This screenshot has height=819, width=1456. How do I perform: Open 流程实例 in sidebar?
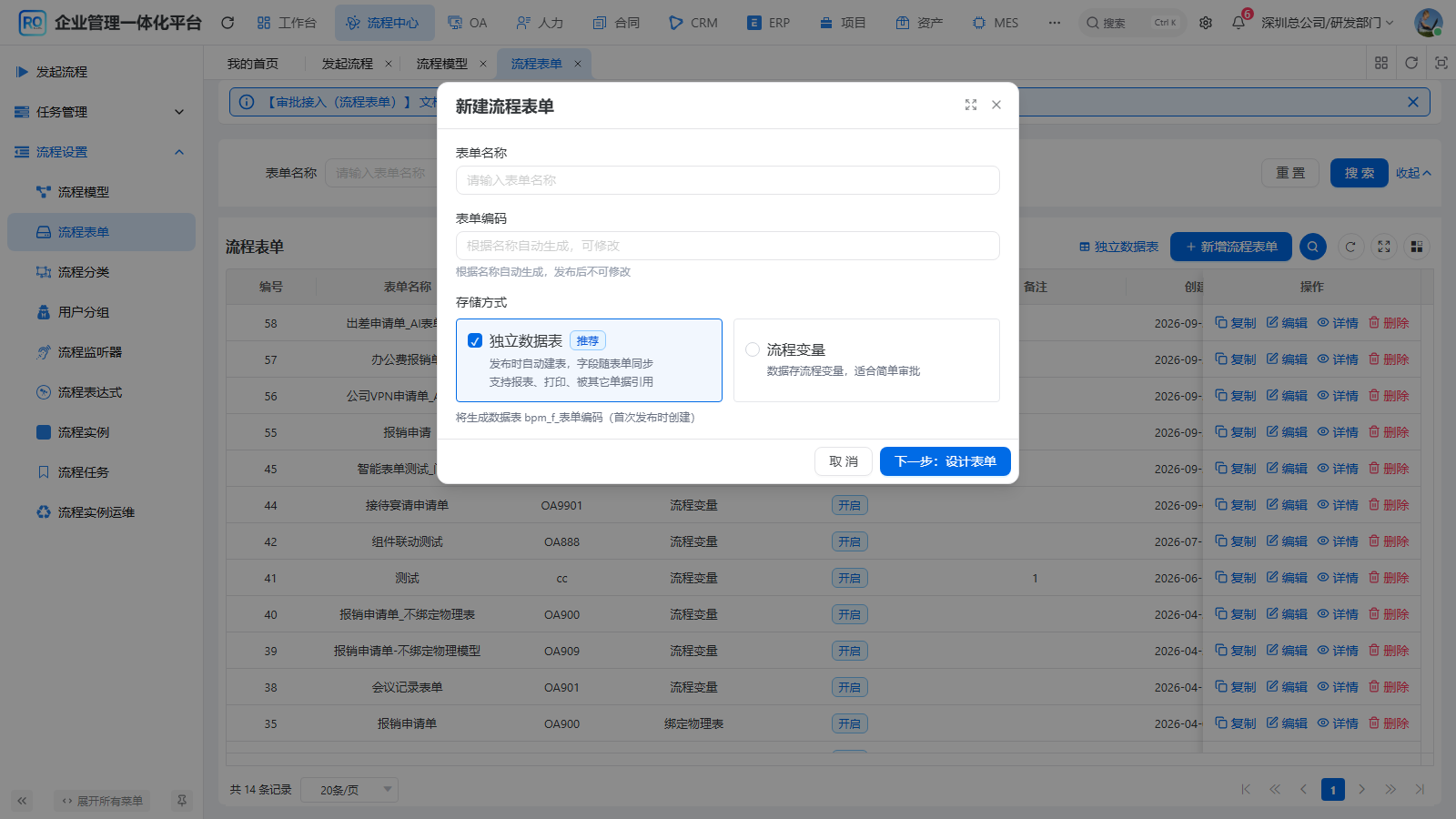(x=101, y=432)
